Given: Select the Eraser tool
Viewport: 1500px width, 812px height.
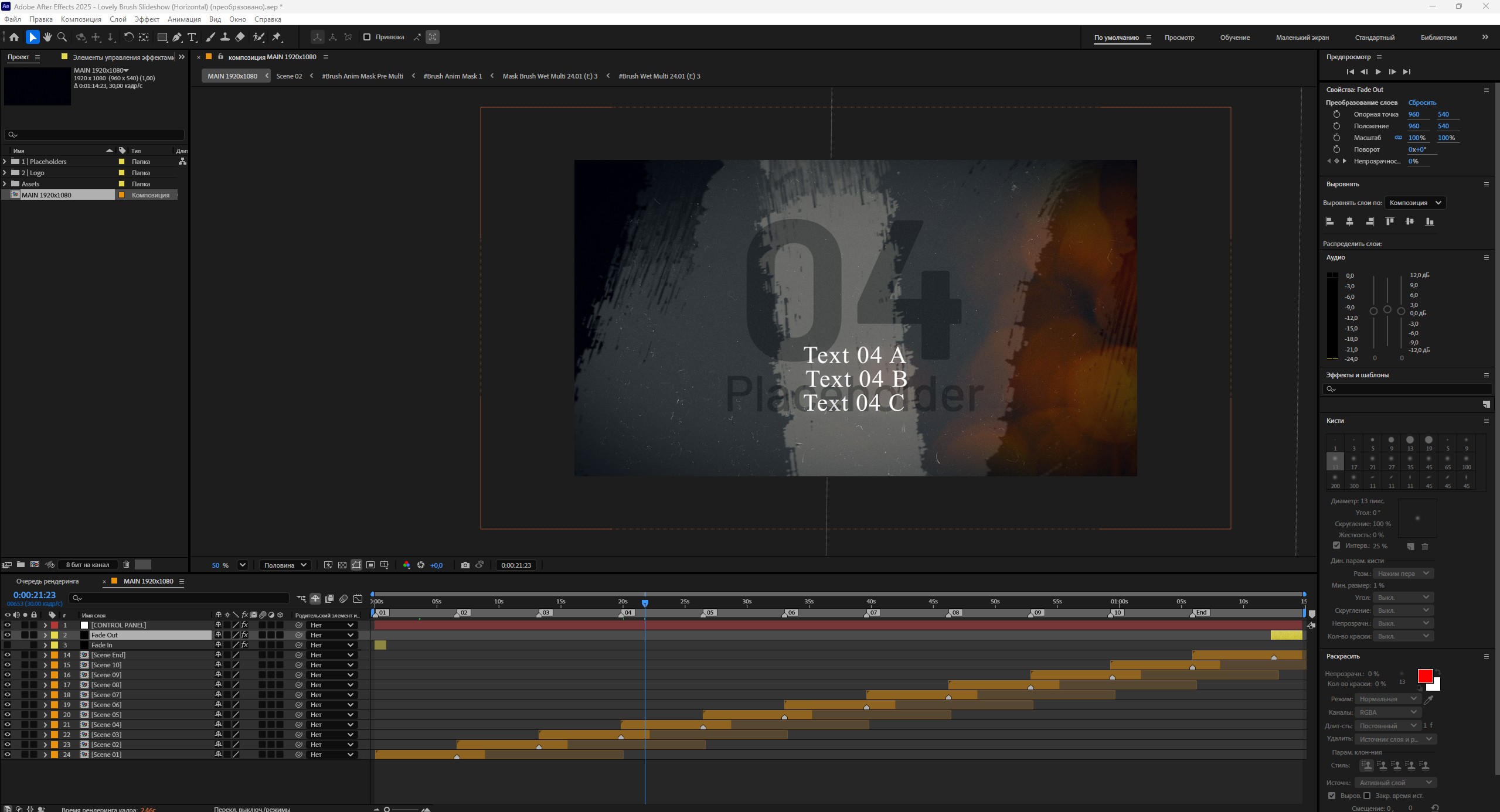Looking at the screenshot, I should pos(240,37).
